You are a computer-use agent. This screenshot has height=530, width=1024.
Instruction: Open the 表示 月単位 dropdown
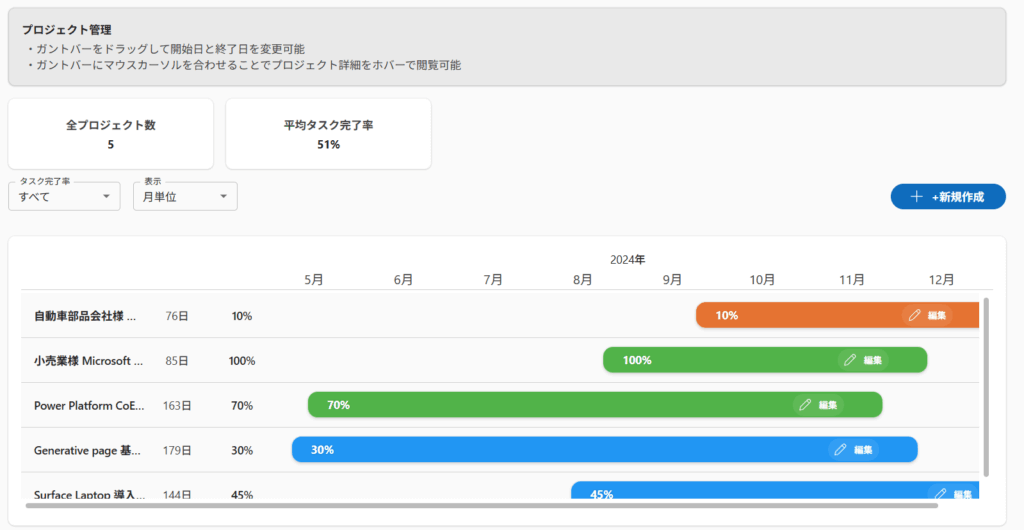tap(185, 197)
